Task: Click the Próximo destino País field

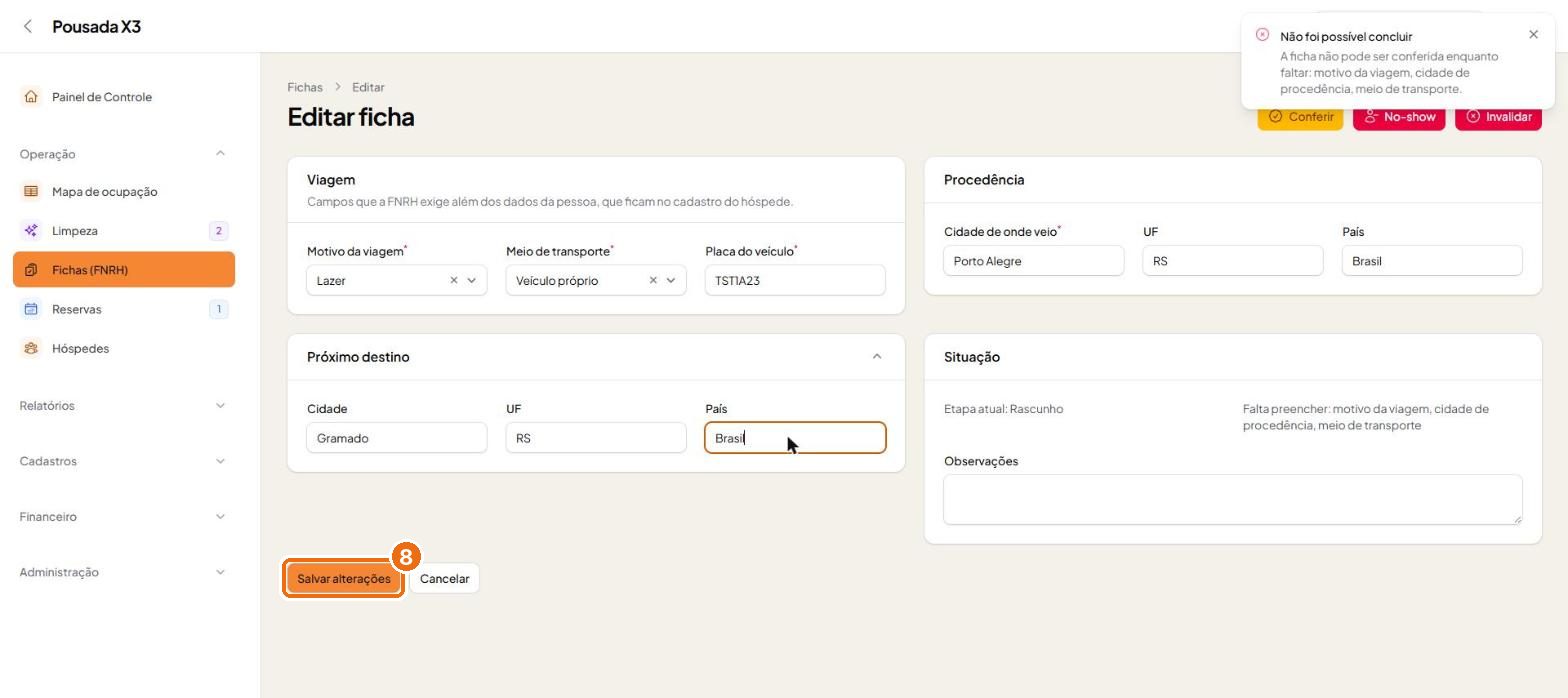Action: click(x=795, y=438)
